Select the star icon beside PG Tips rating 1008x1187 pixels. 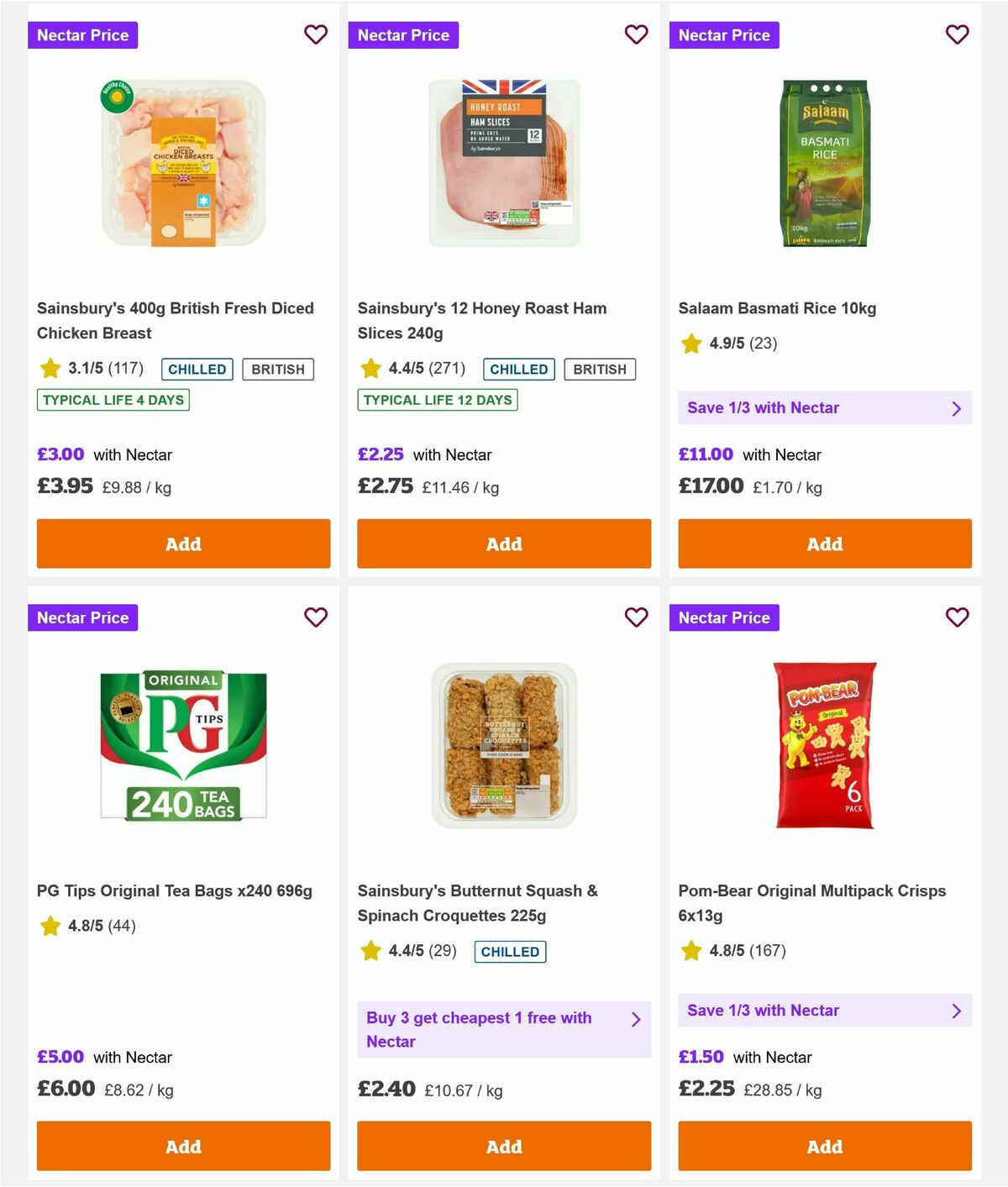point(49,927)
